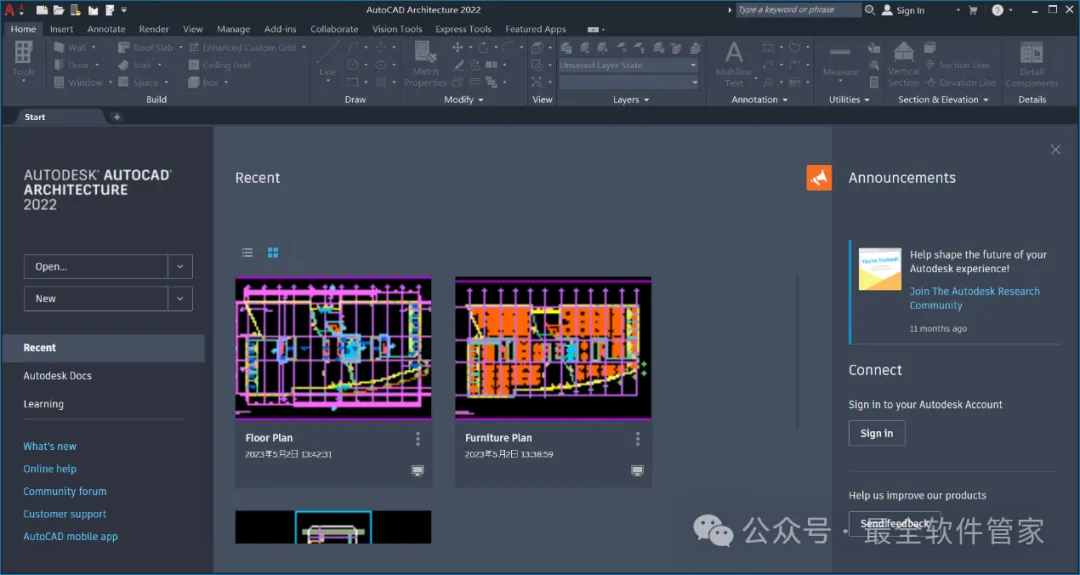Open the Collaborate ribbon tab
Image resolution: width=1080 pixels, height=575 pixels.
[x=334, y=29]
